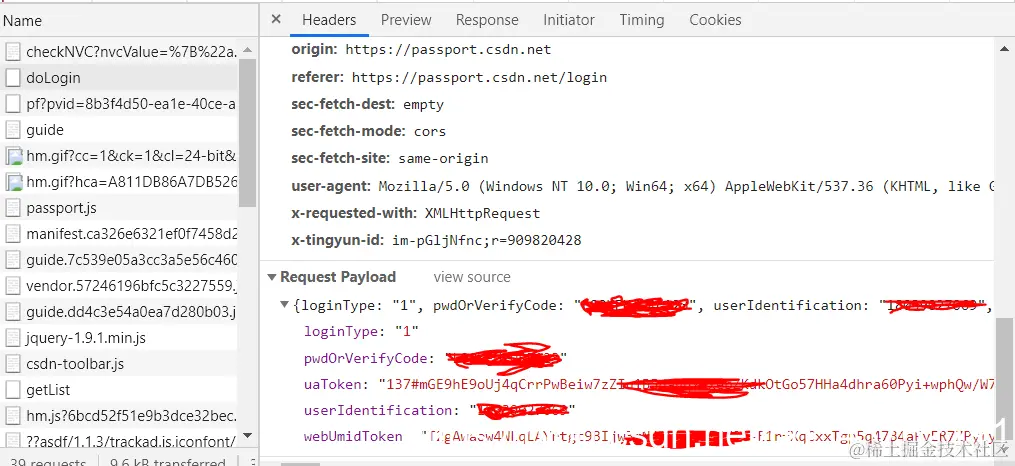1015x466 pixels.
Task: Open the Response tab
Action: [487, 20]
